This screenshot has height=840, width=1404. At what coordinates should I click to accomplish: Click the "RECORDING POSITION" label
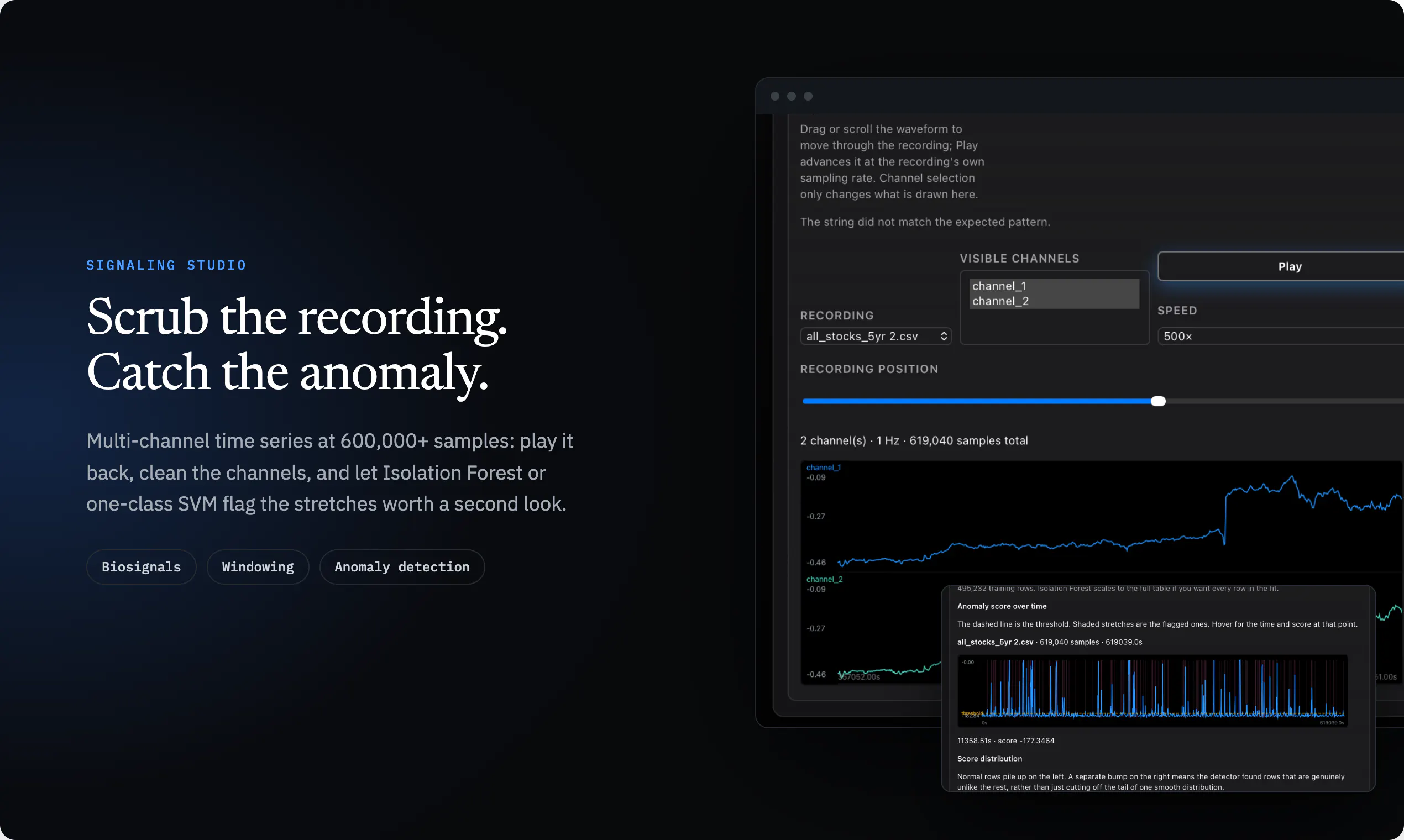point(869,369)
